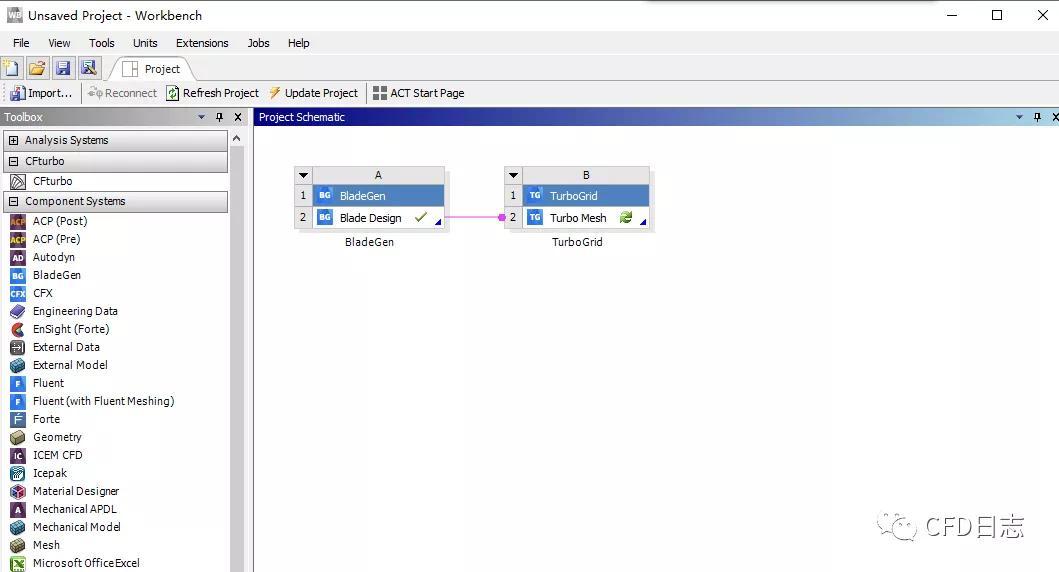Select the Geometry component icon

tap(18, 437)
